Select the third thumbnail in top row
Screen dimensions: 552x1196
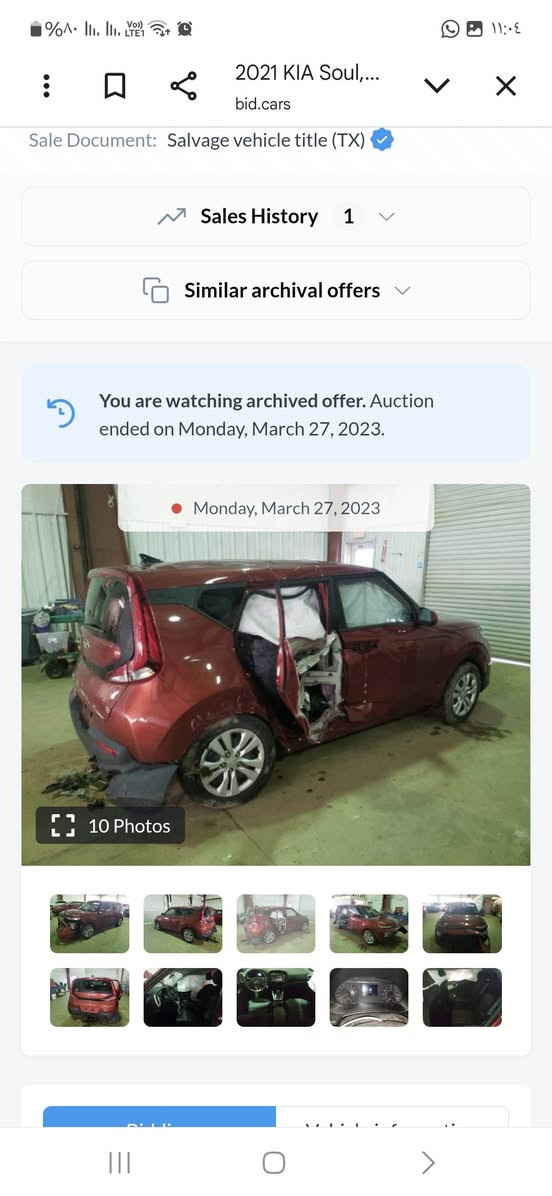(x=276, y=923)
